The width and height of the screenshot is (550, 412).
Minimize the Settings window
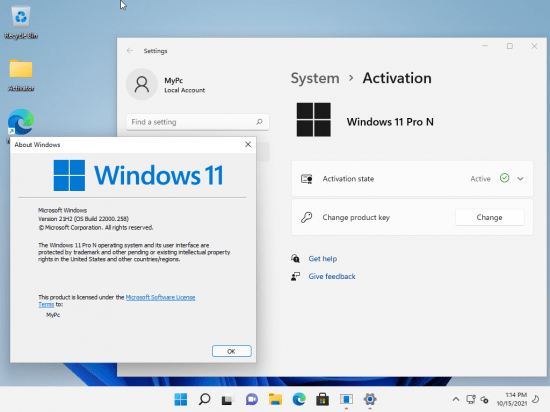click(485, 46)
